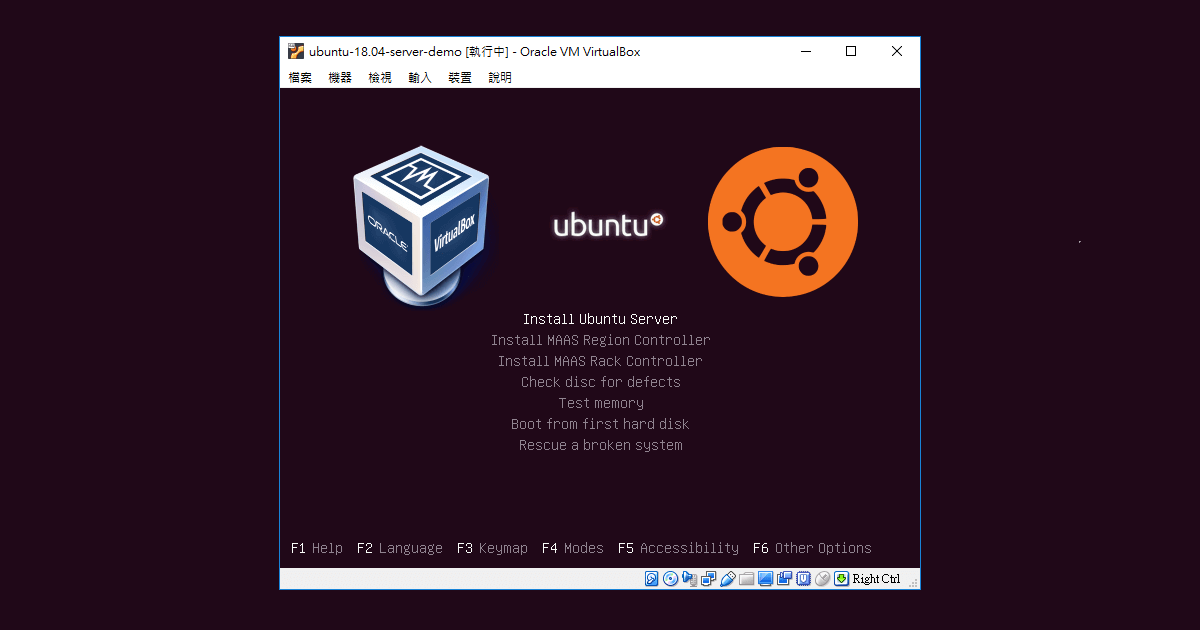Open the 輸入 menu
The width and height of the screenshot is (1200, 630).
420,77
